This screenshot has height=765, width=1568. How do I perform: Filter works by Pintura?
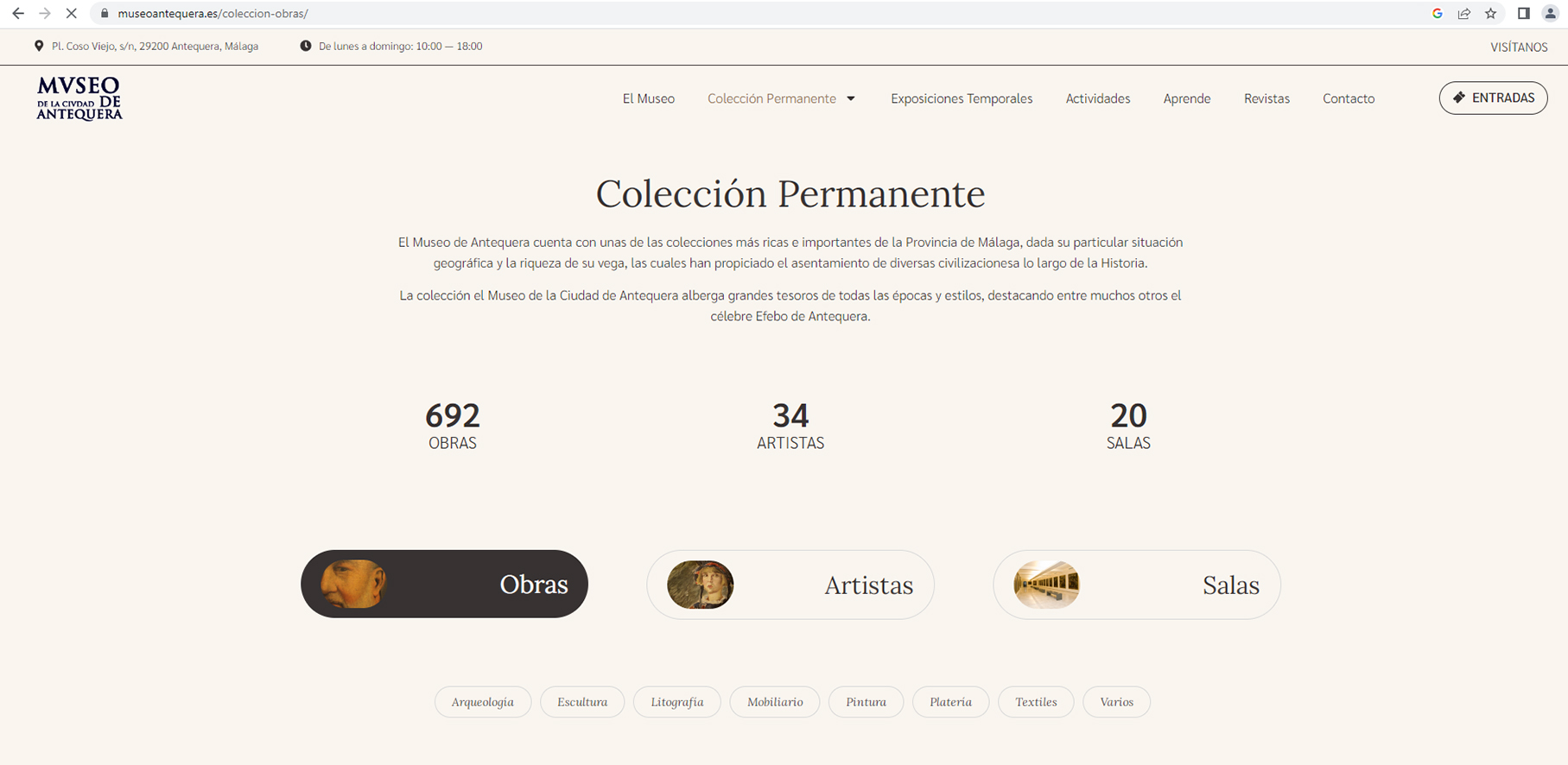866,702
